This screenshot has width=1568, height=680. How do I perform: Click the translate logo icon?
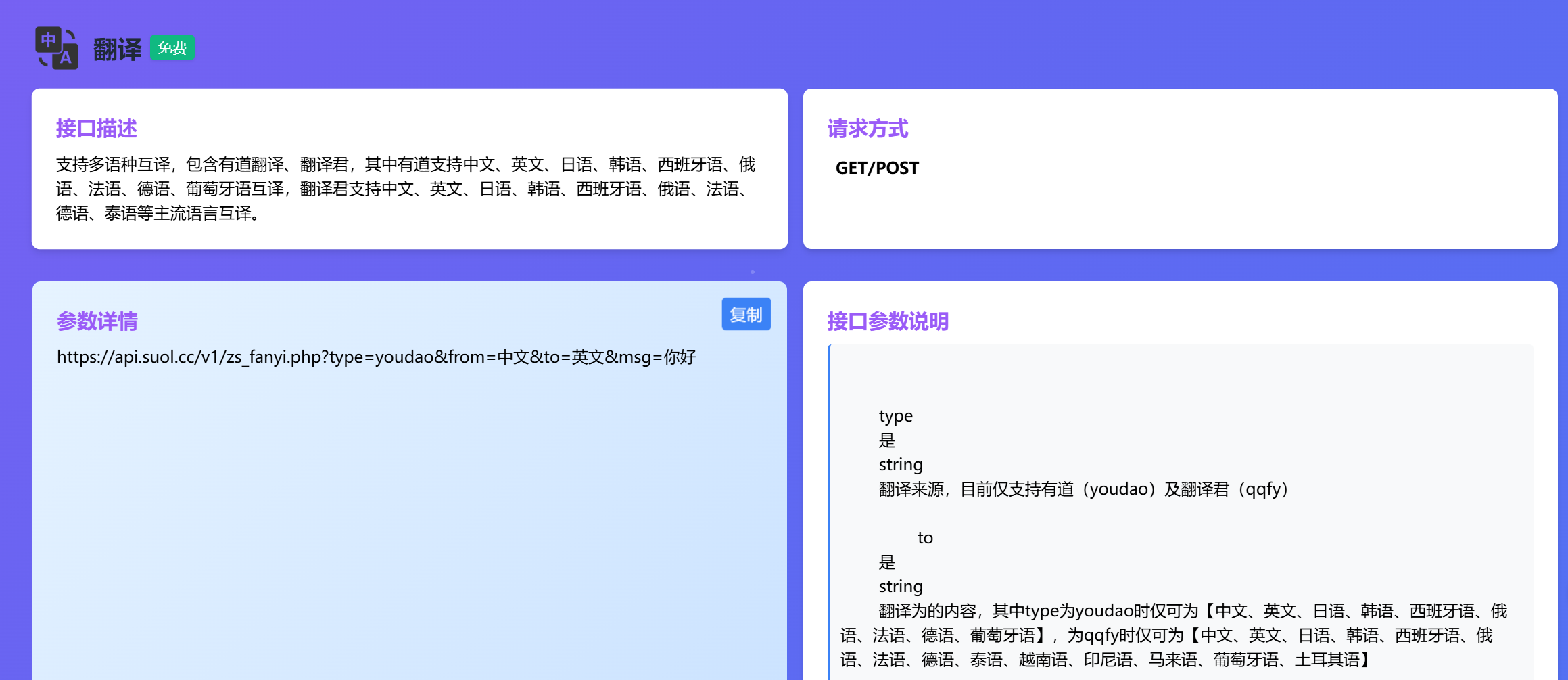(x=57, y=48)
